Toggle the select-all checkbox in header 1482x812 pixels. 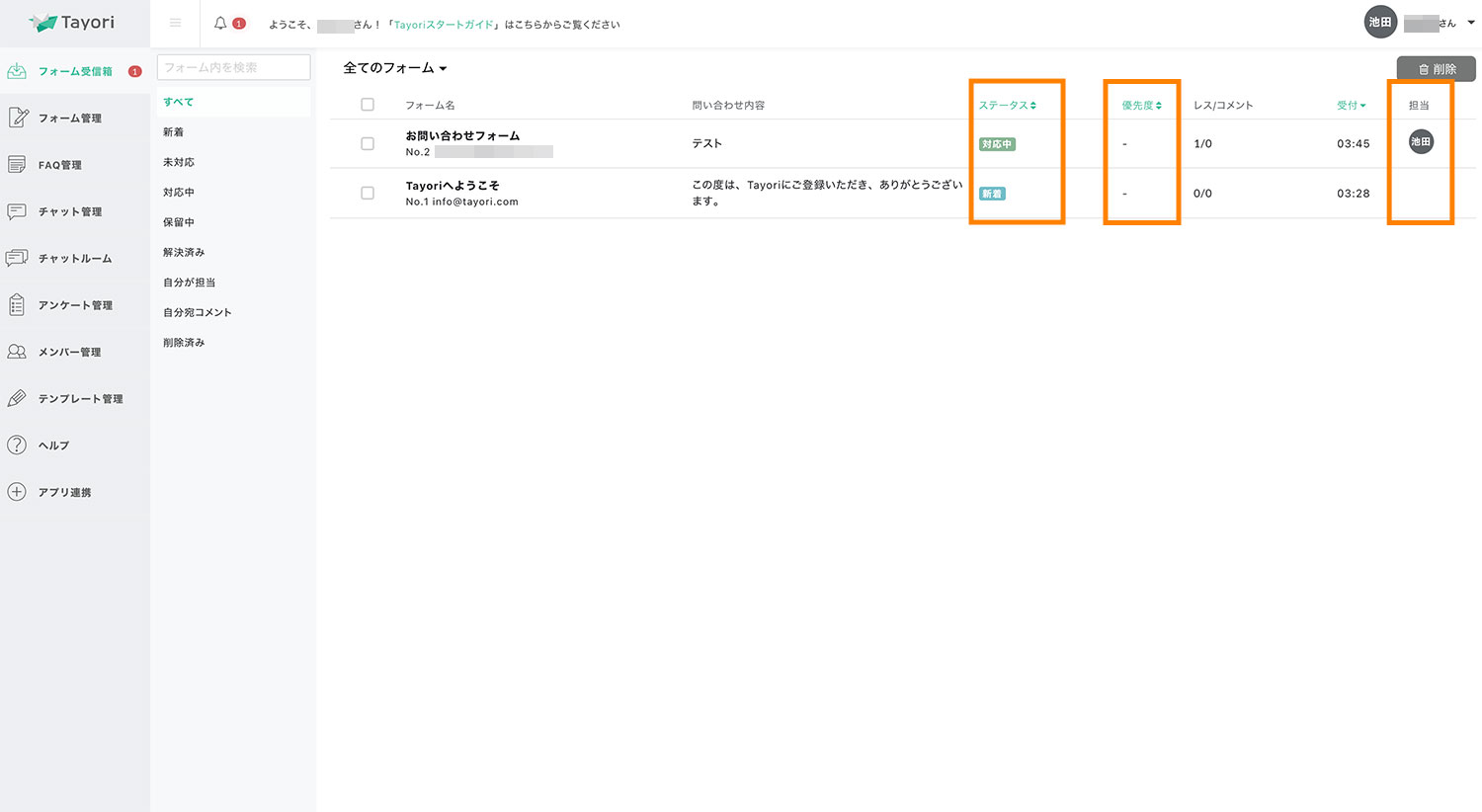point(368,105)
